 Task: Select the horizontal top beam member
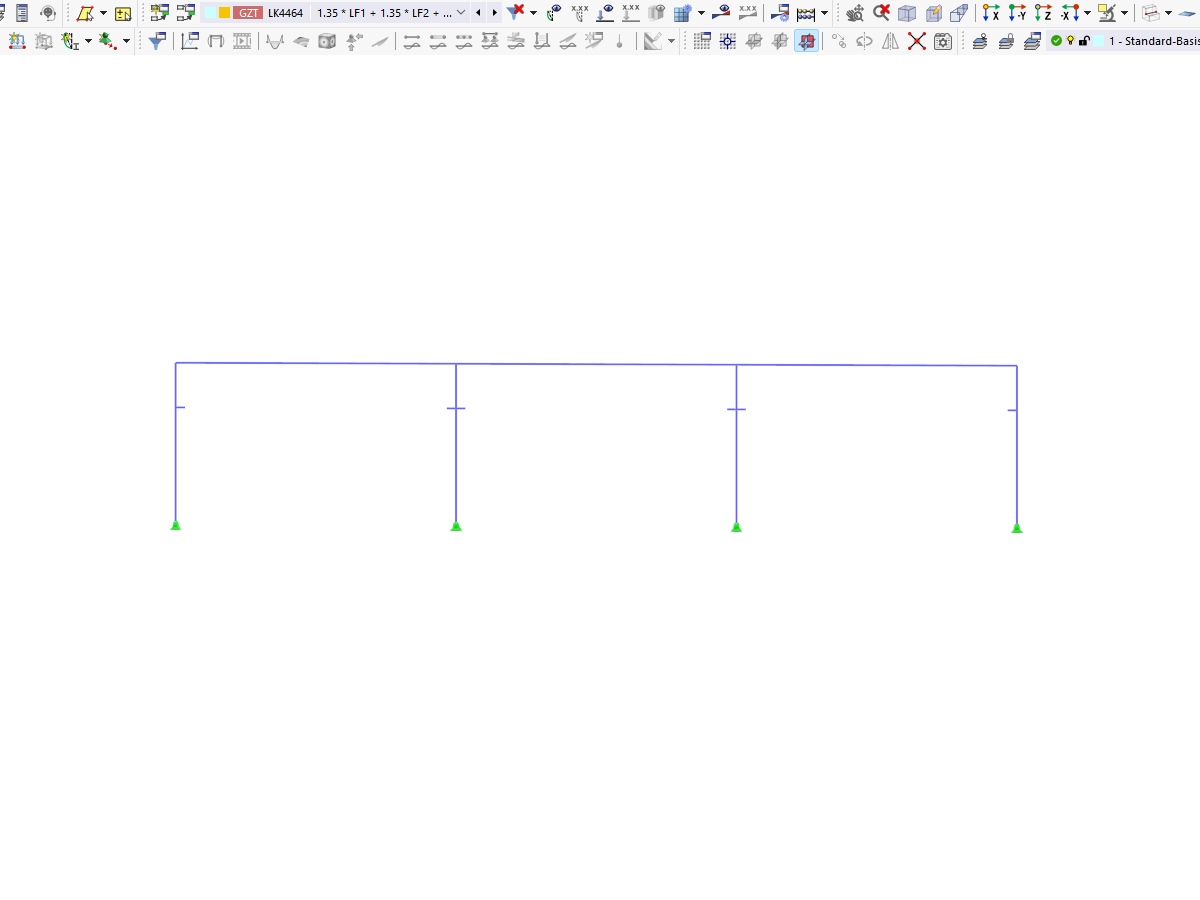[596, 364]
